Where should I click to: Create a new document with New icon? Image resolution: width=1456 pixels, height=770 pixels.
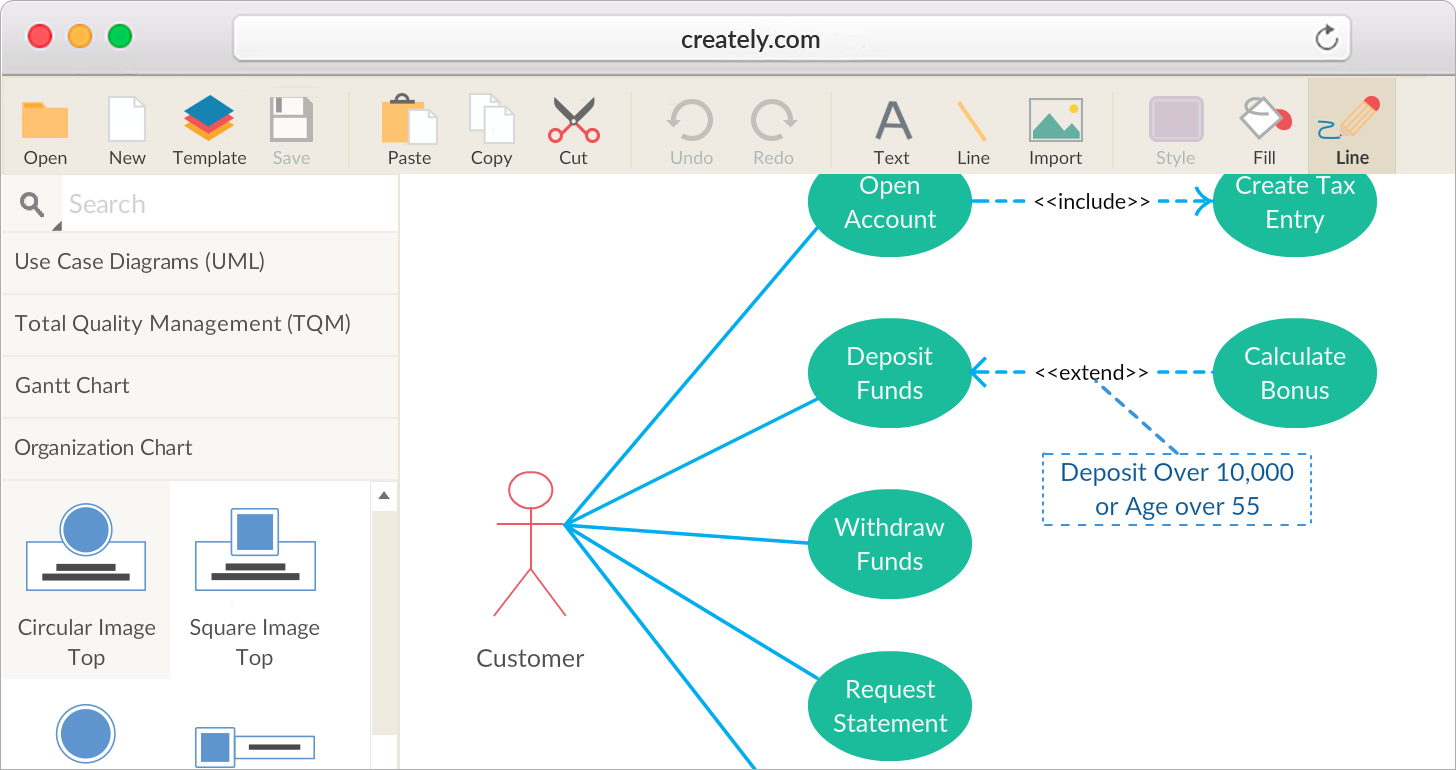click(127, 121)
